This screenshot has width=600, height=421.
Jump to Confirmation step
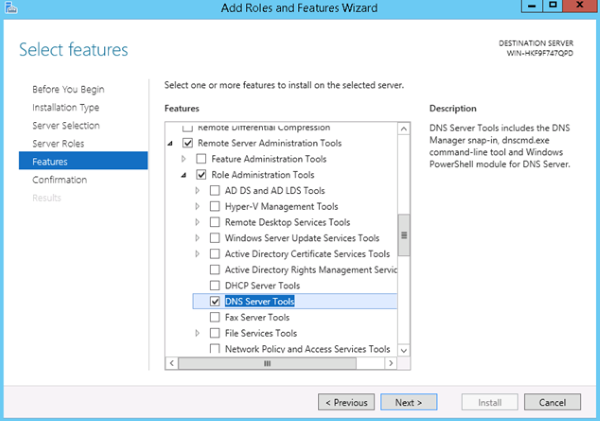[x=59, y=180]
